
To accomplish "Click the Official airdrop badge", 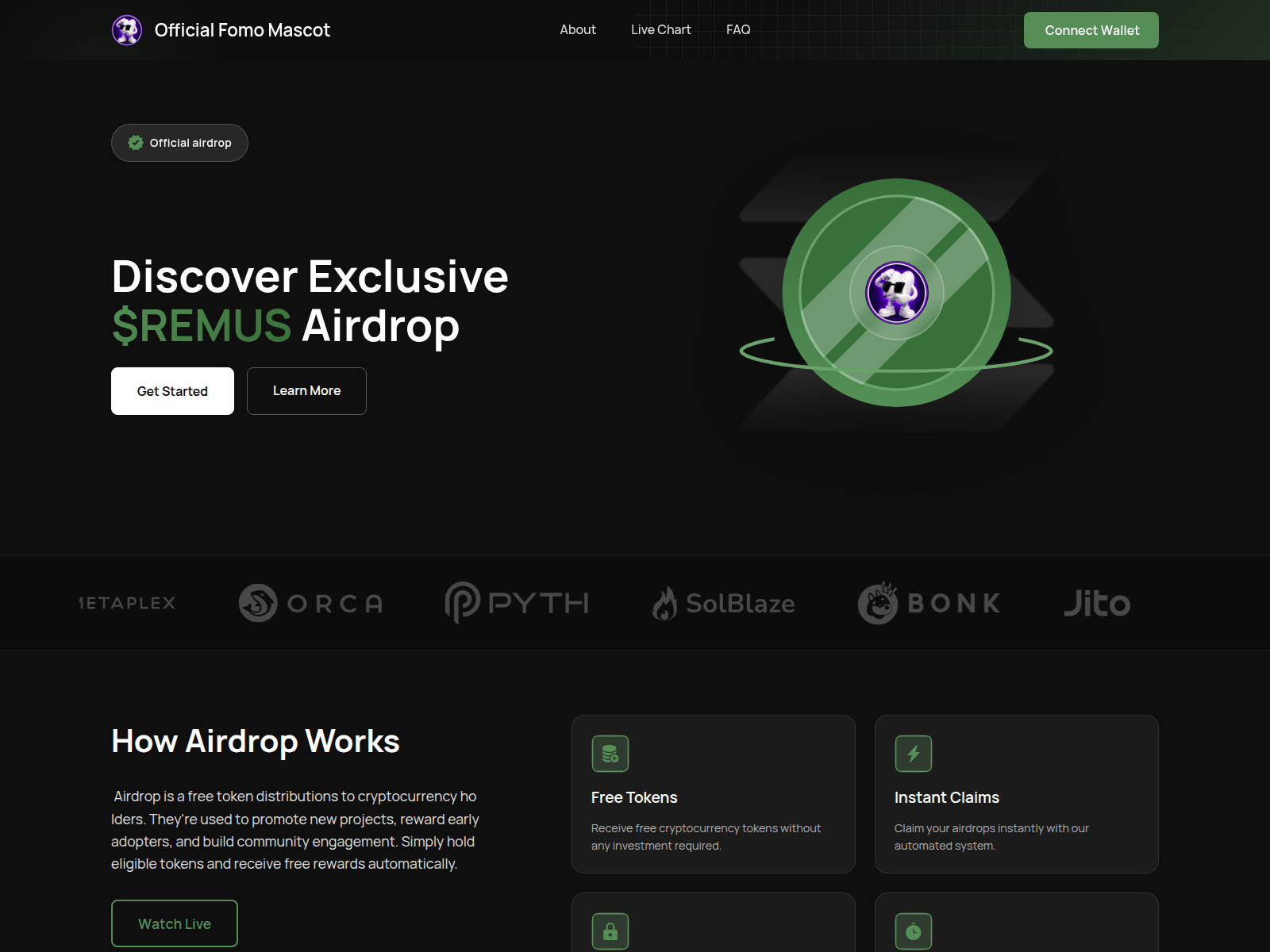I will [179, 143].
